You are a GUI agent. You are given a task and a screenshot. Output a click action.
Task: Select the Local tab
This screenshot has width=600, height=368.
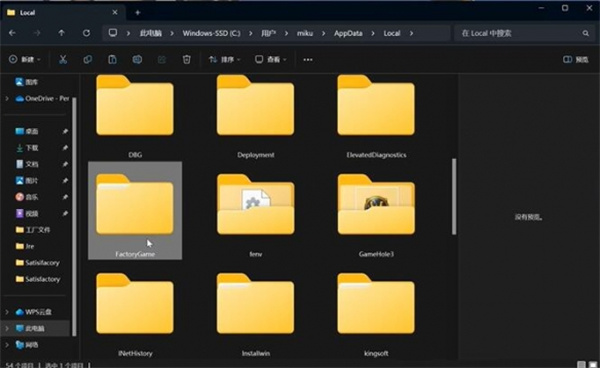click(x=63, y=13)
